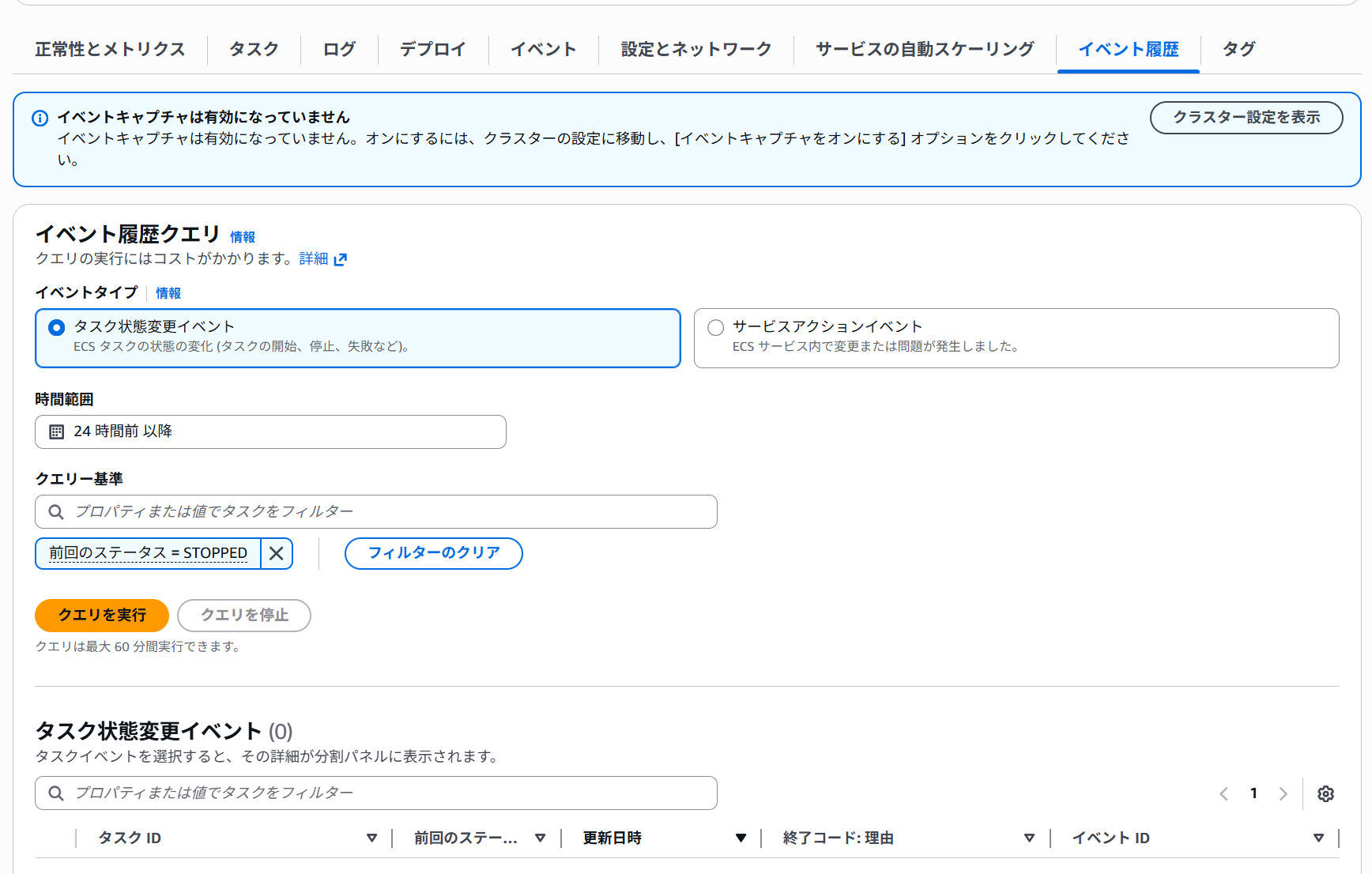Open table preferences gear icon
The image size is (1372, 874).
coord(1326,794)
